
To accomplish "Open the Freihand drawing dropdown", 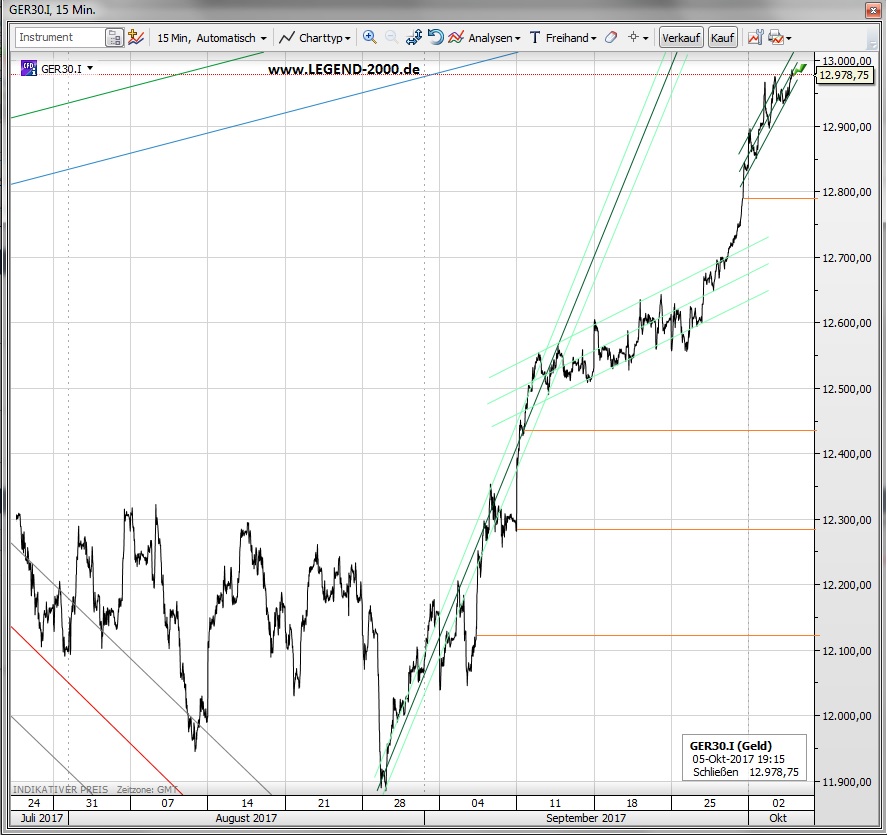I will 571,38.
